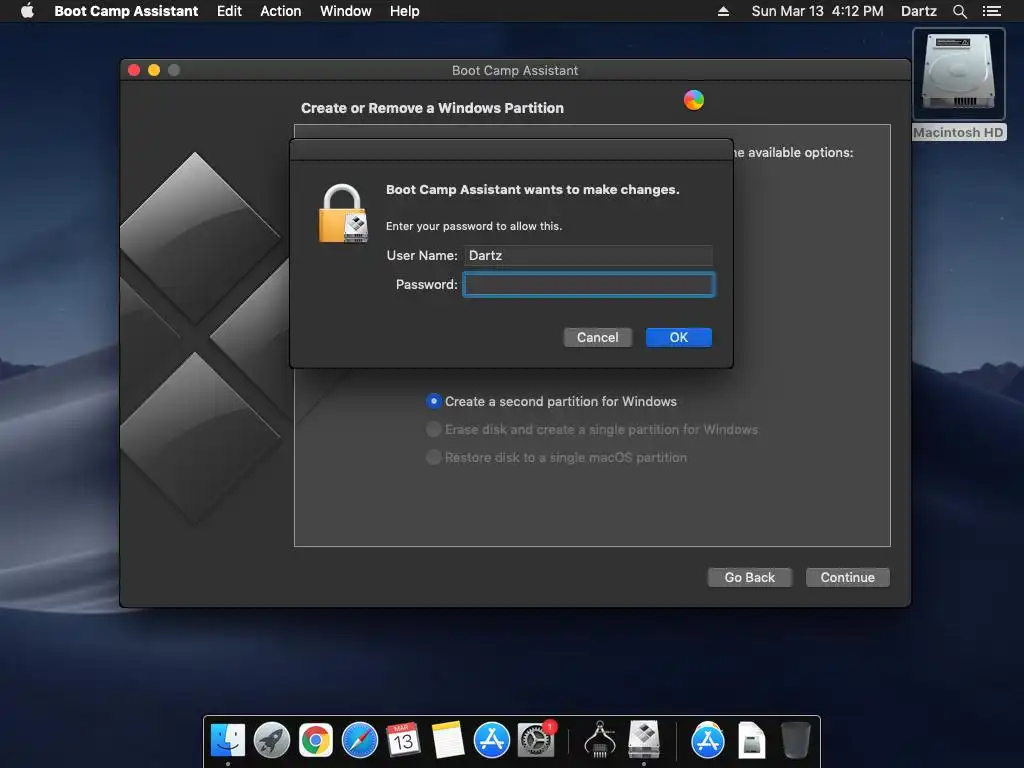Screen dimensions: 1024x768
Task: Open the Apple menu
Action: 27,11
